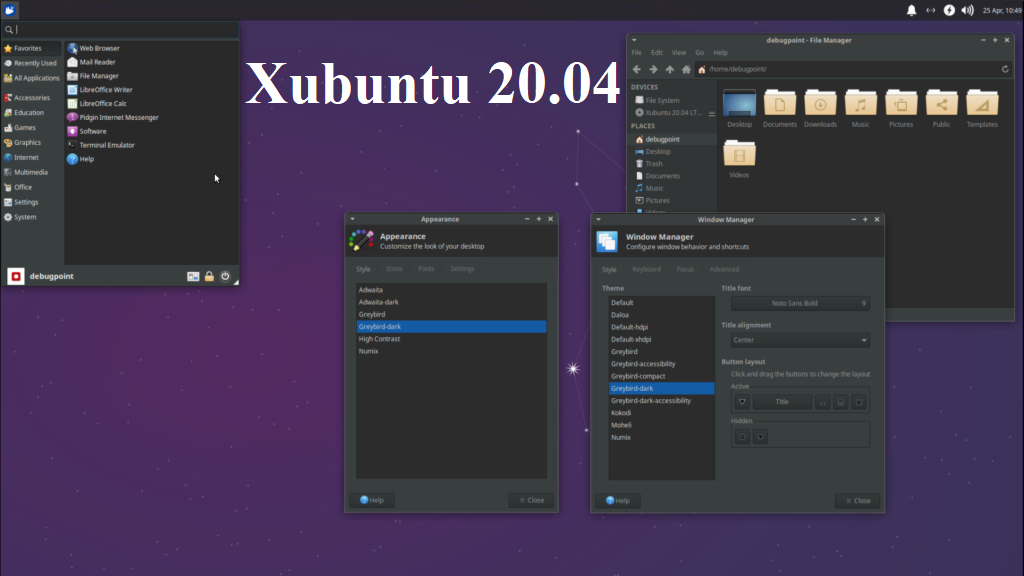Image resolution: width=1024 pixels, height=576 pixels.
Task: Open the Window Manager window menu arrow
Action: point(598,219)
